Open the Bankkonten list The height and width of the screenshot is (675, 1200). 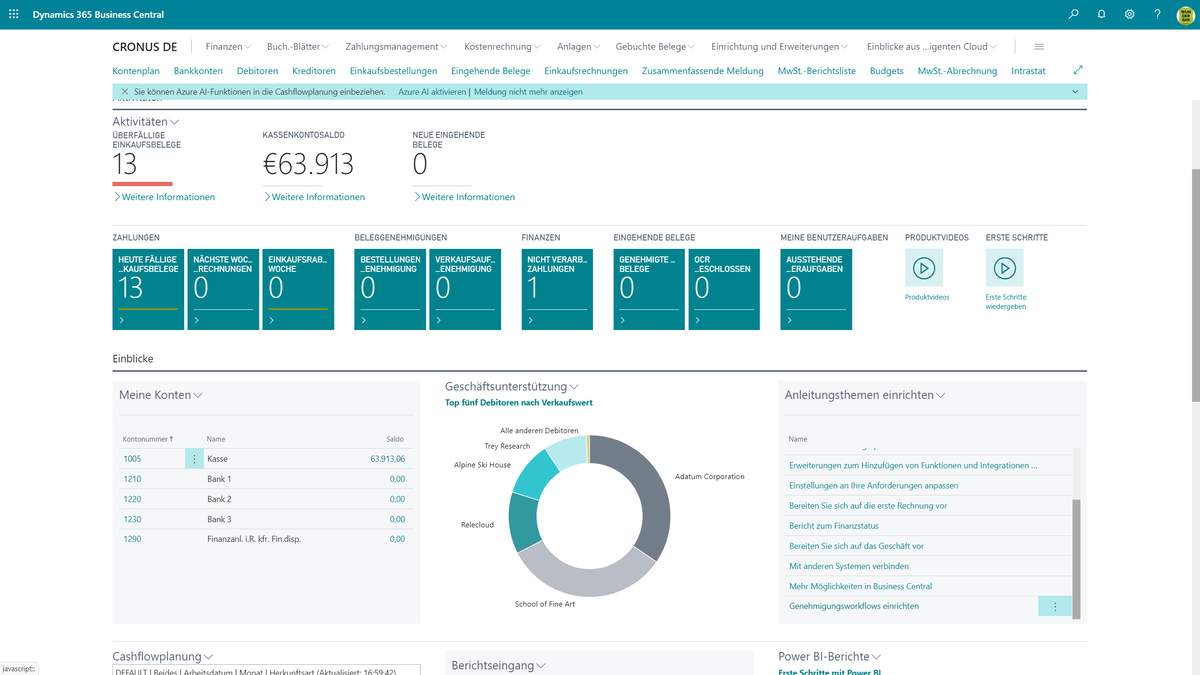(198, 71)
